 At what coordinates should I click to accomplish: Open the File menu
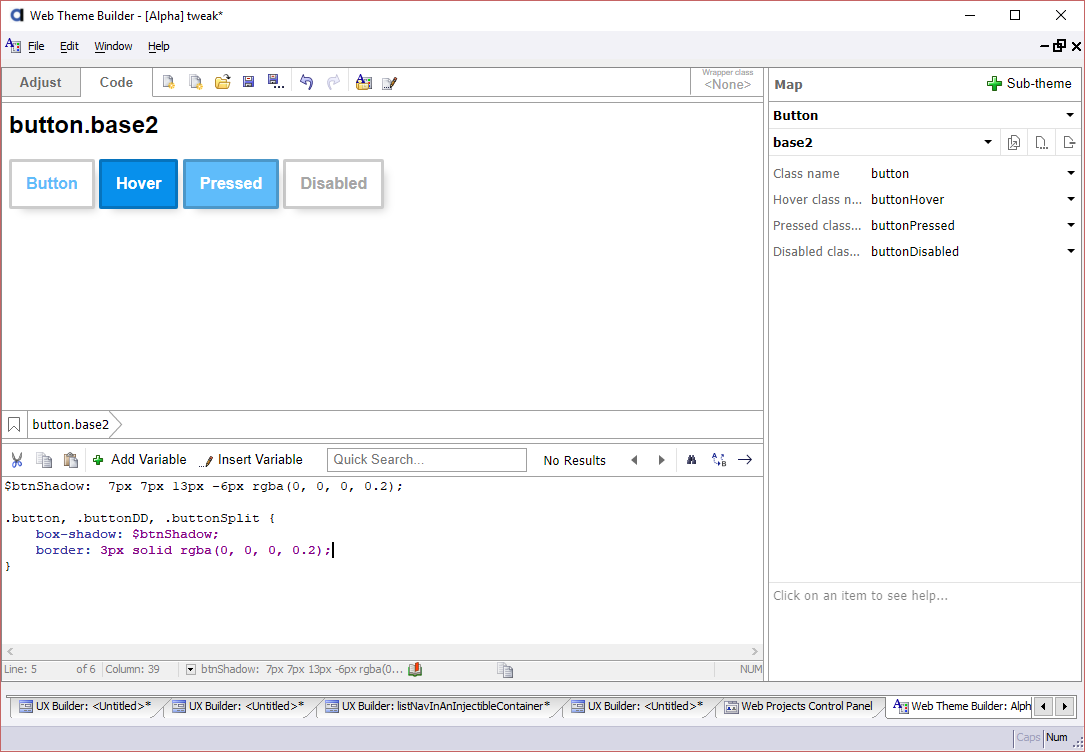36,46
